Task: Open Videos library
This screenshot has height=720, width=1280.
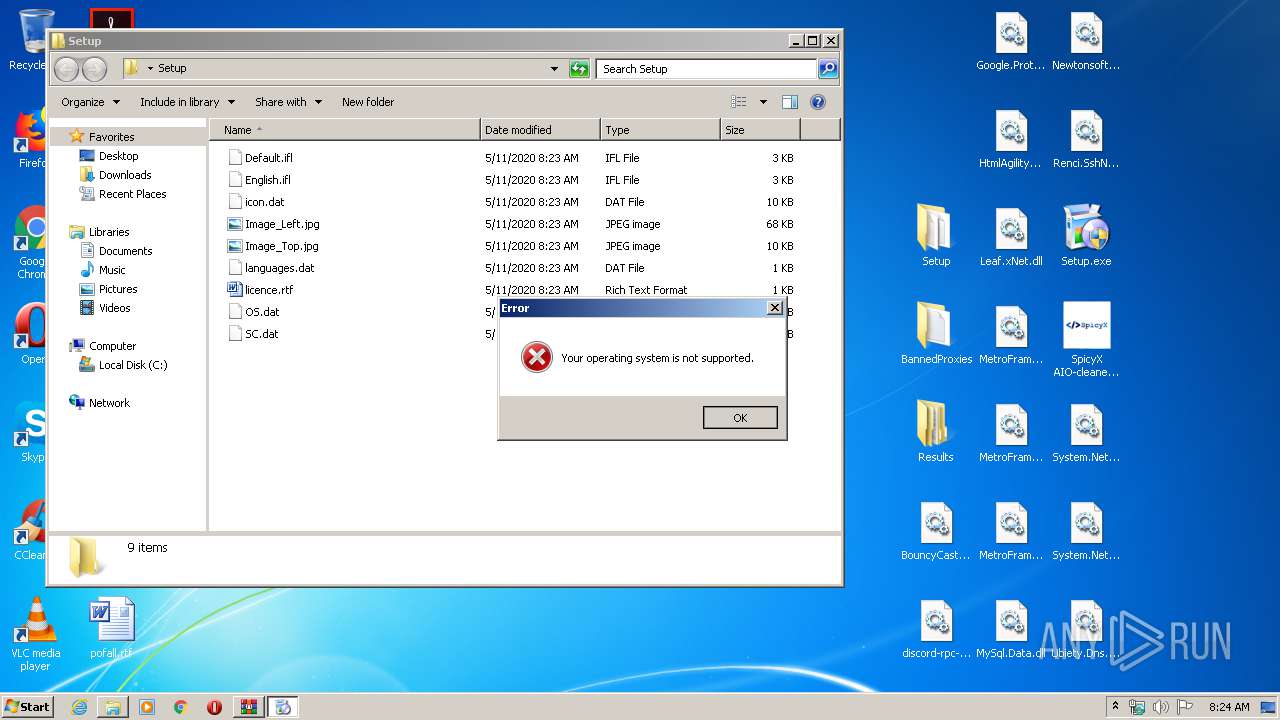Action: pos(115,308)
